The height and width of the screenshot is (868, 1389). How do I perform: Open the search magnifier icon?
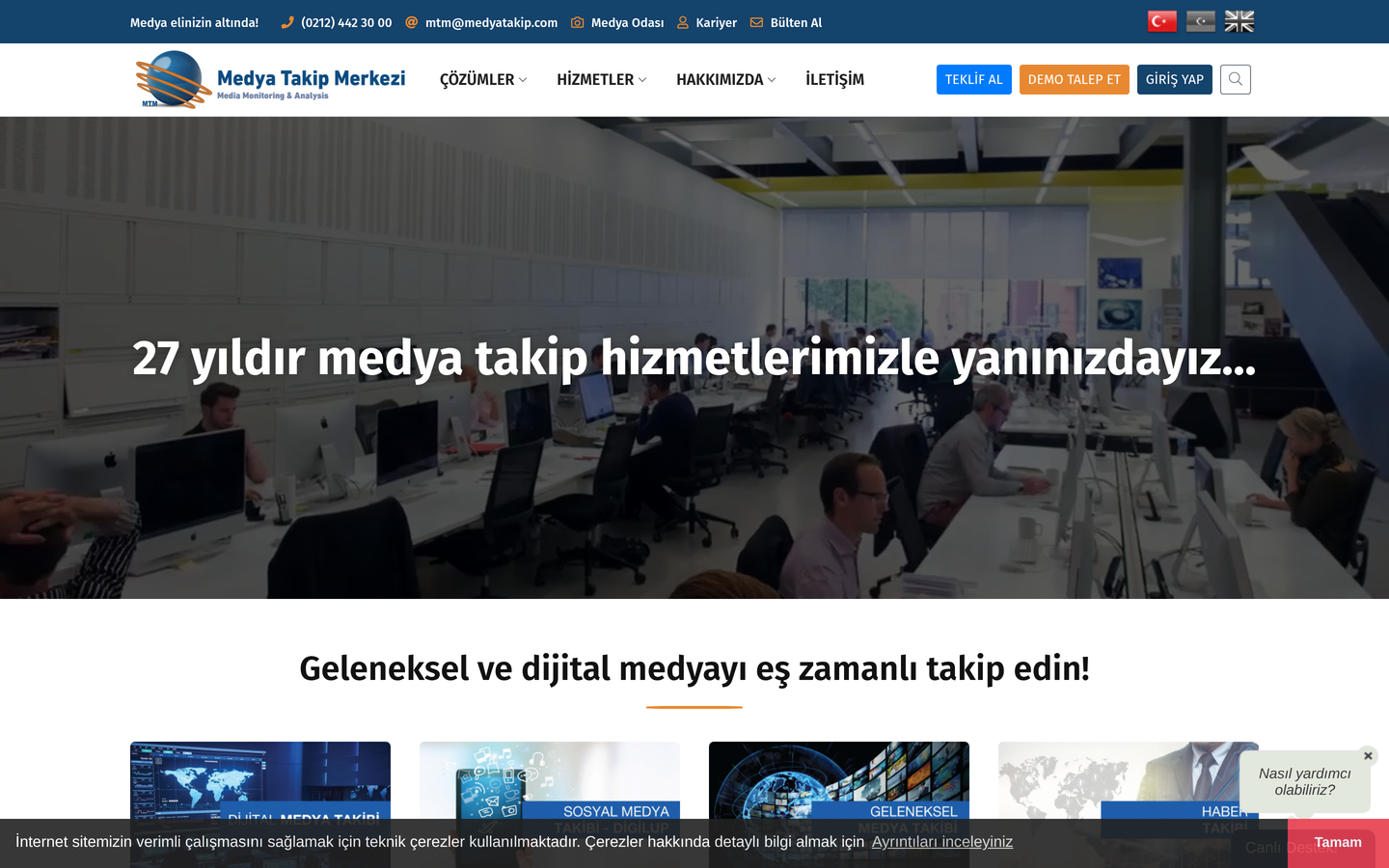tap(1236, 79)
